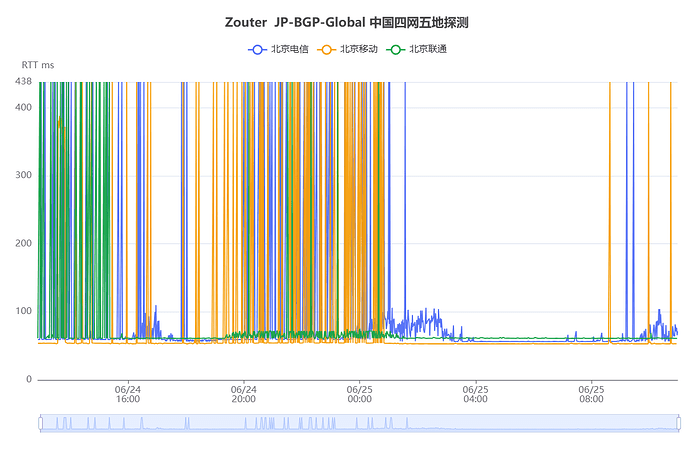Viewport: 690px width, 450px height.
Task: Click the chart title Zouter JP-BGP-Global
Action: click(346, 22)
